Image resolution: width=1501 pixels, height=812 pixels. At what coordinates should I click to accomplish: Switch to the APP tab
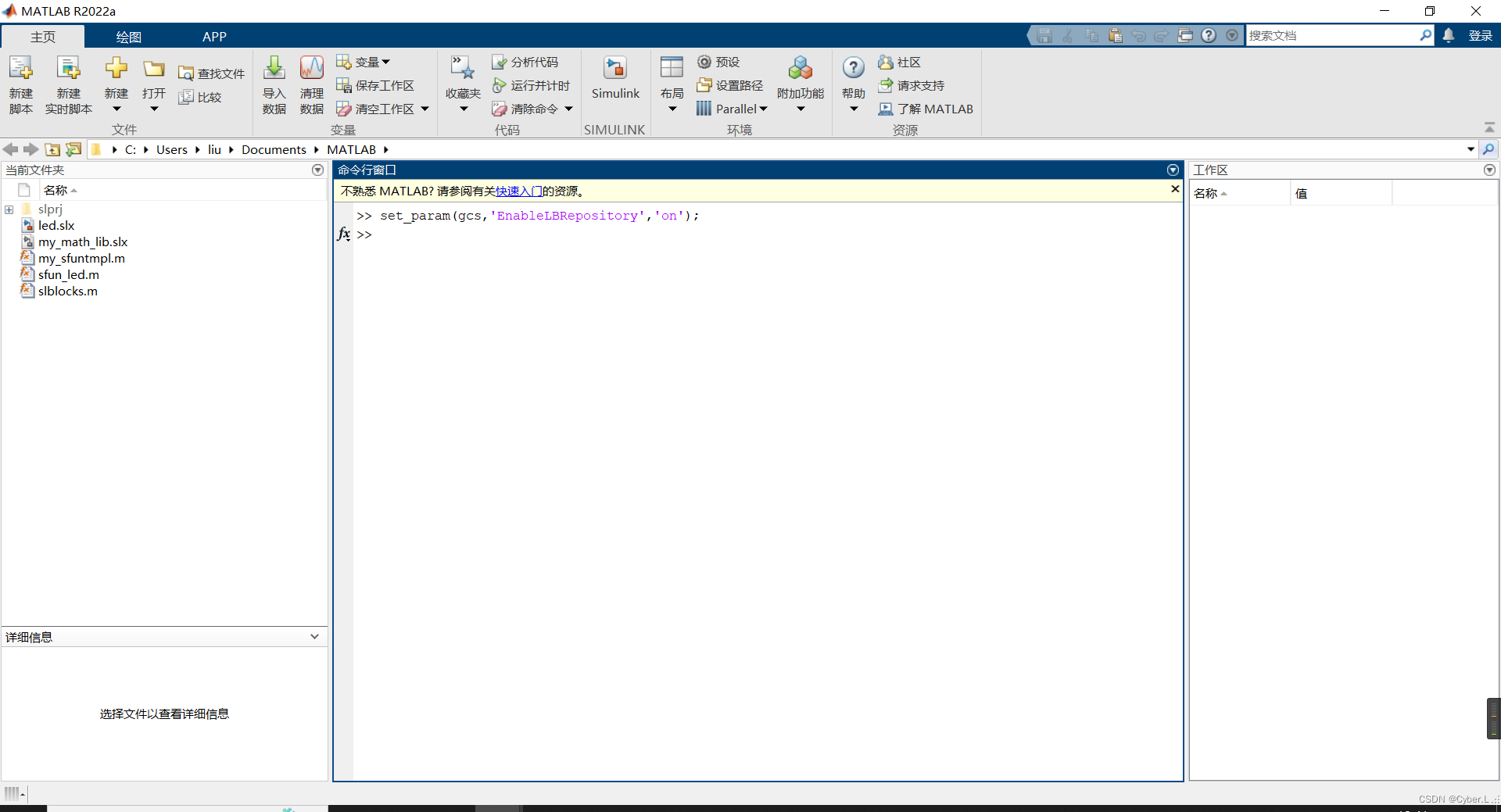[x=214, y=37]
